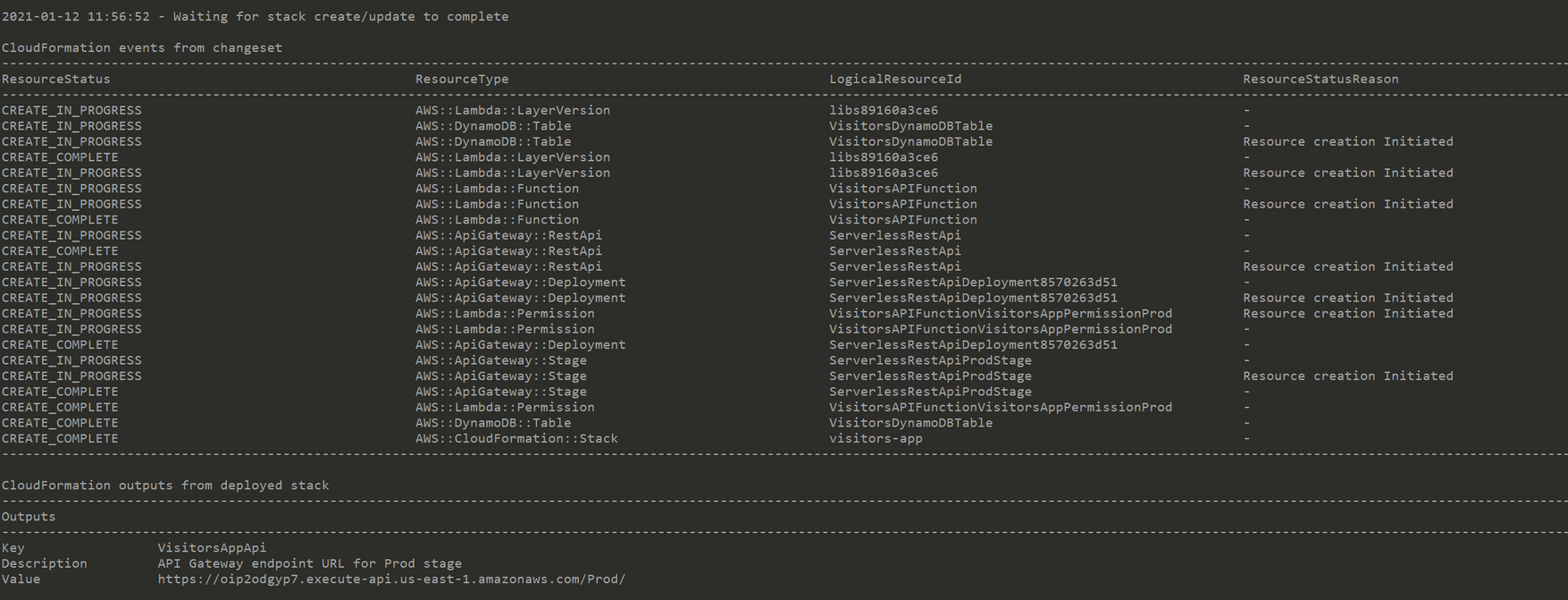This screenshot has width=1568, height=600.
Task: Click the AWS::CloudFormation::Stack resource type
Action: (516, 439)
